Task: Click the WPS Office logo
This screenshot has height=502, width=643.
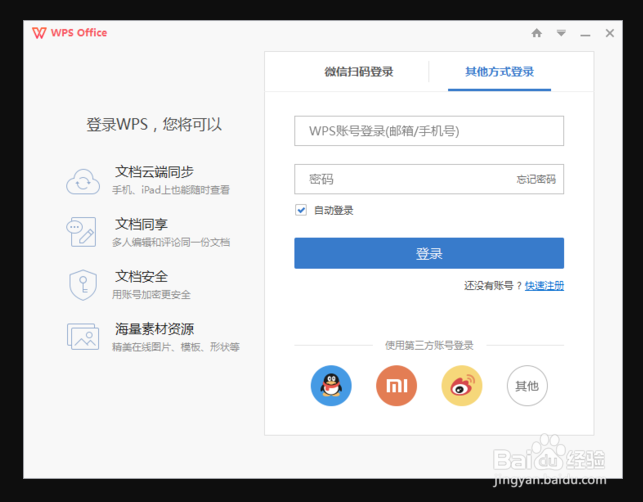Action: (70, 33)
